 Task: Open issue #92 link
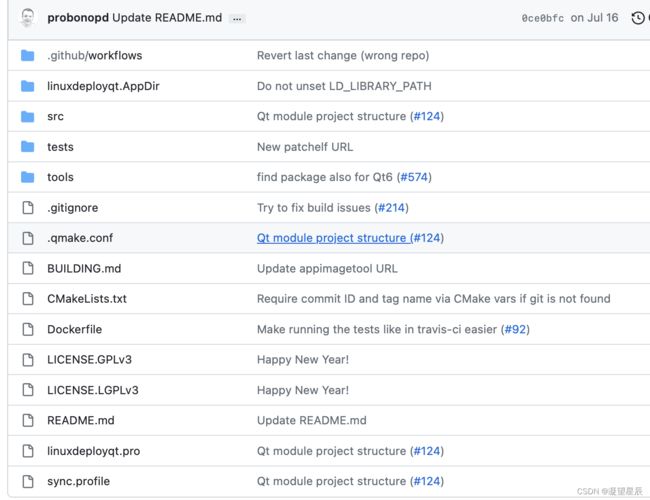515,329
